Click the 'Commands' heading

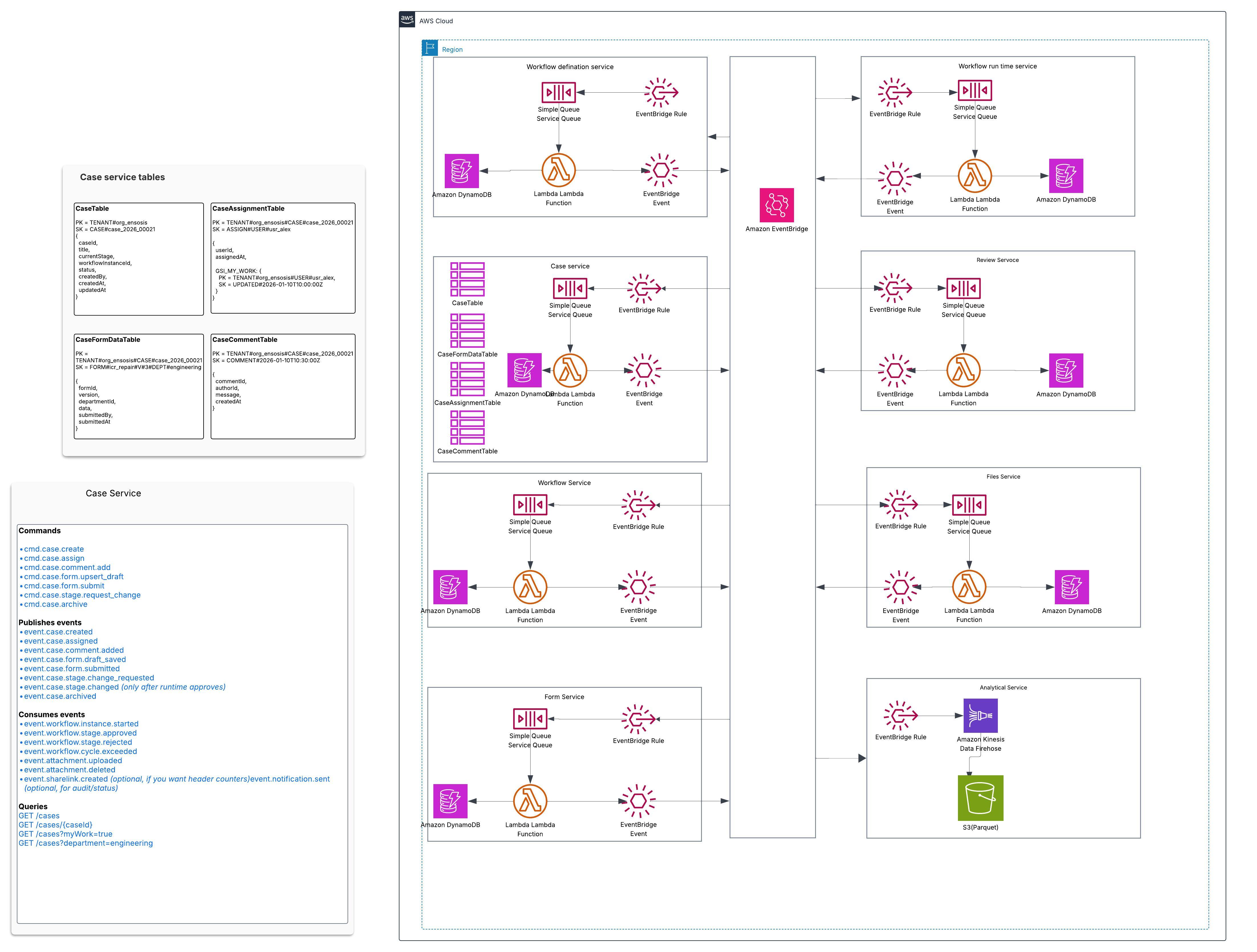pyautogui.click(x=39, y=530)
